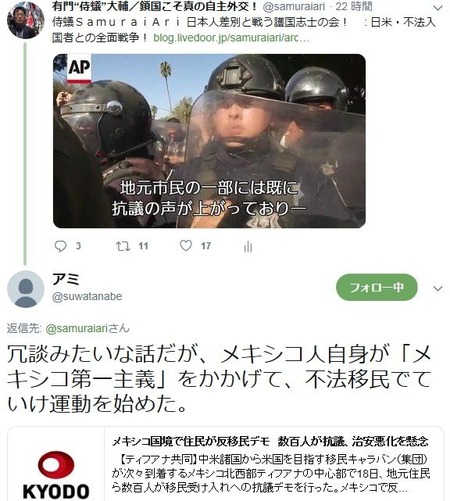Open @samuraiari reply-to mention link
This screenshot has width=450, height=501.
coord(76,329)
